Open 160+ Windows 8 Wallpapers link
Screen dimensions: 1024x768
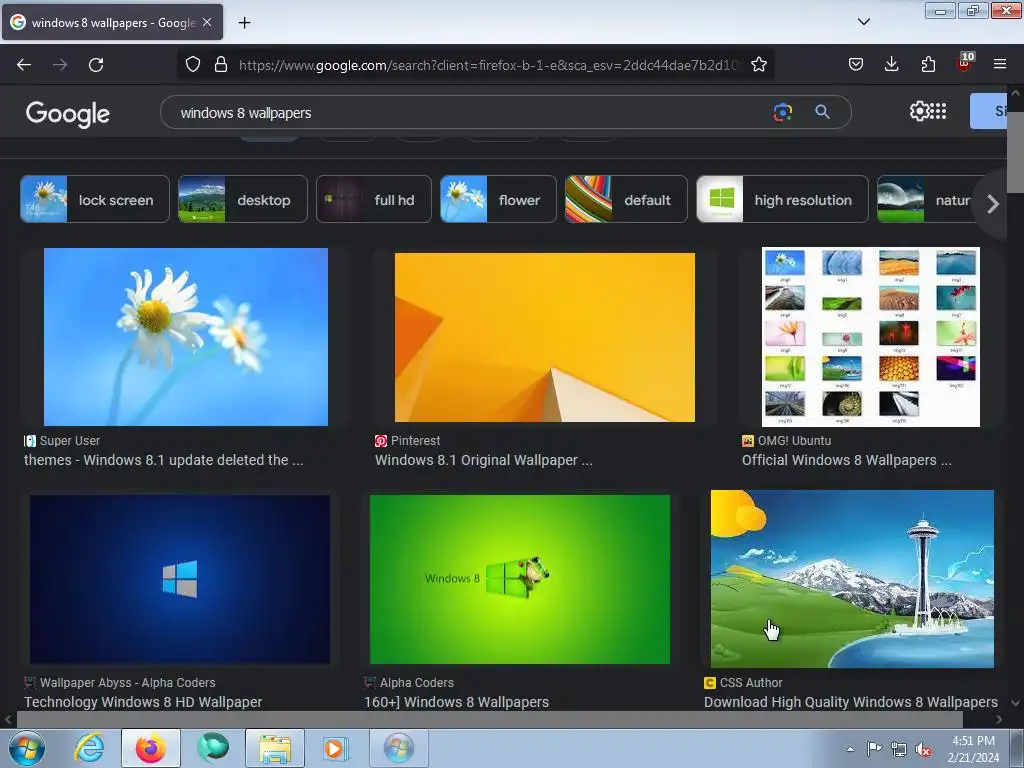click(x=456, y=701)
